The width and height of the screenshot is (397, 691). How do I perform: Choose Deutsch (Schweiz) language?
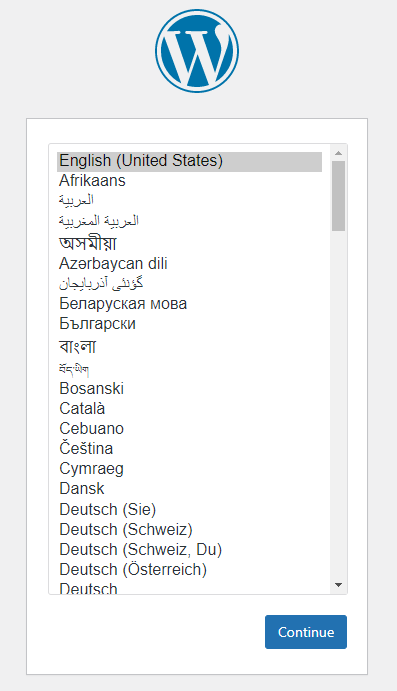[x=189, y=529]
